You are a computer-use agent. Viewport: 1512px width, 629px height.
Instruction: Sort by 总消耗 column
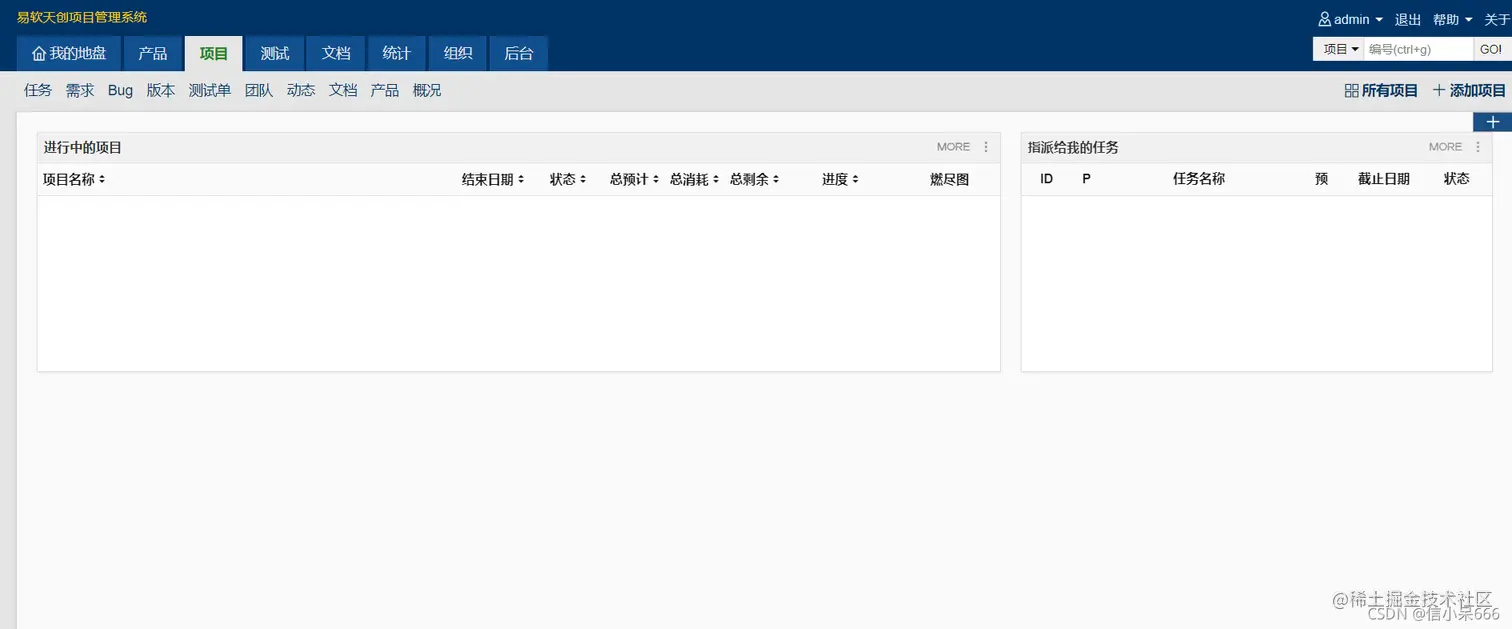click(695, 179)
